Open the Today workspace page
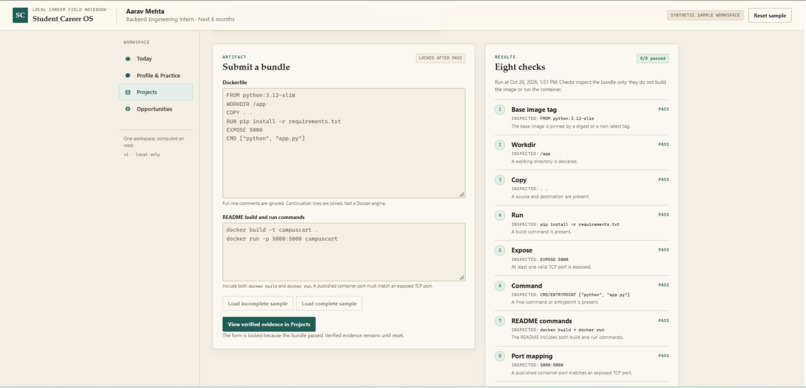The image size is (806, 388). [x=156, y=59]
